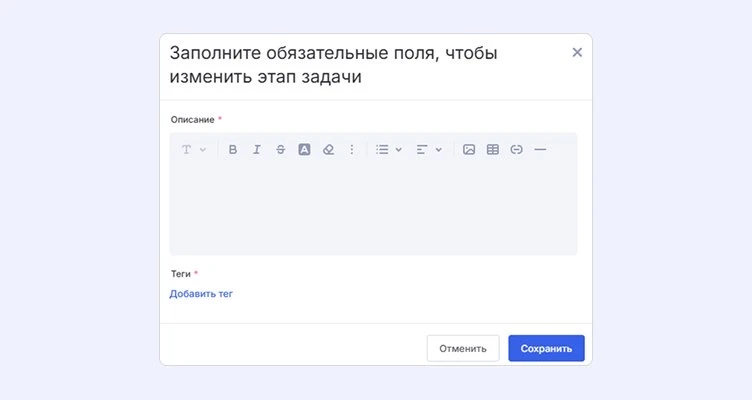Screen dimensions: 752x400
Task: Click inside the description text area
Action: (373, 209)
